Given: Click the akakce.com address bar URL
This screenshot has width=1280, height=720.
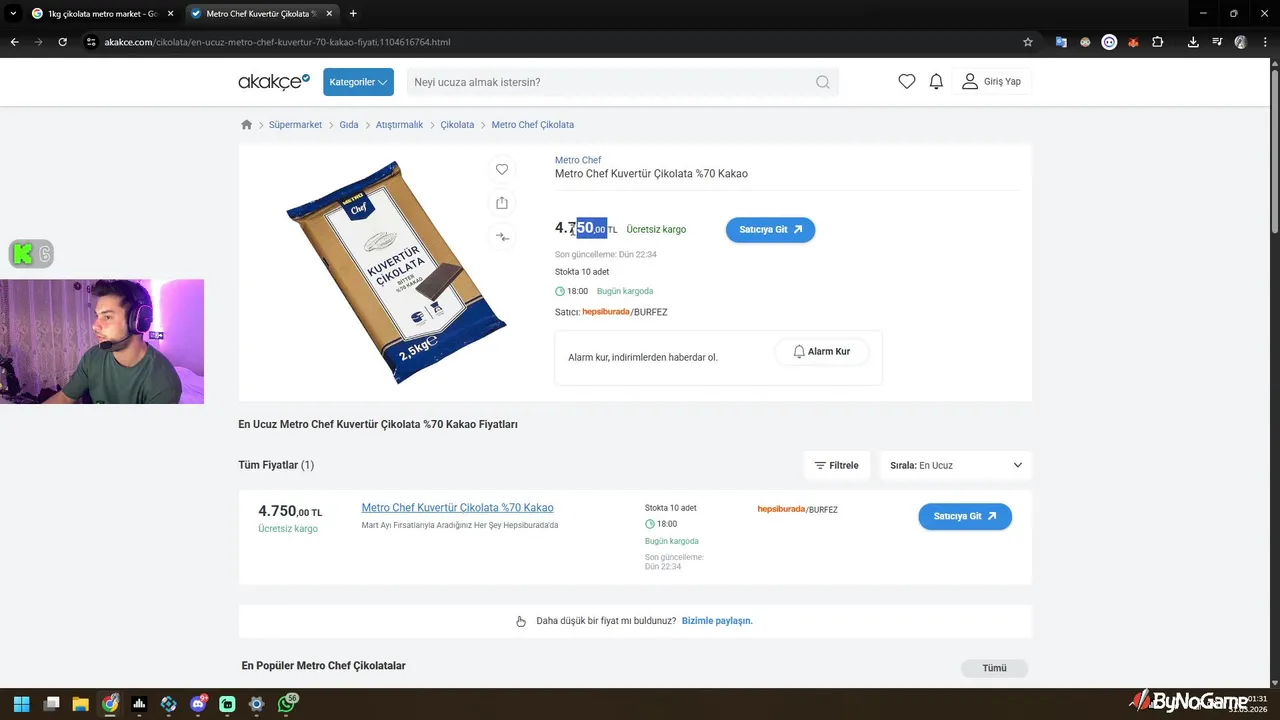Looking at the screenshot, I should click(277, 42).
